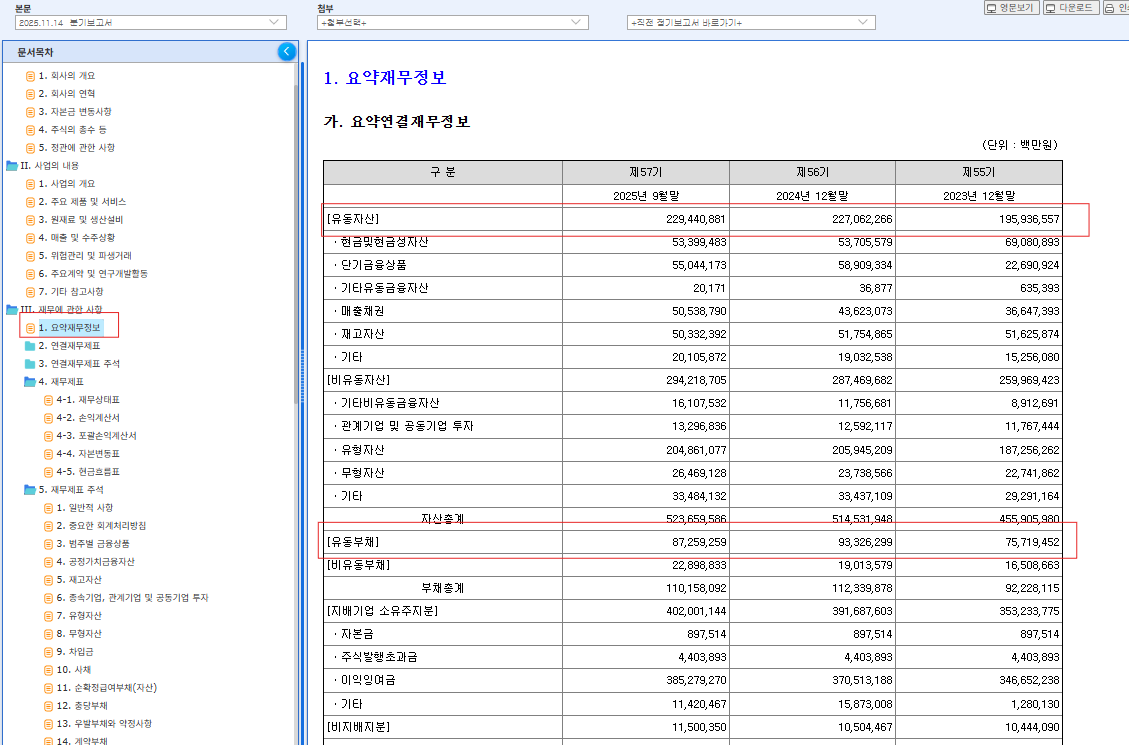The image size is (1129, 745).
Task: Click document icon beside 1. 요약재무정보
Action: click(30, 328)
